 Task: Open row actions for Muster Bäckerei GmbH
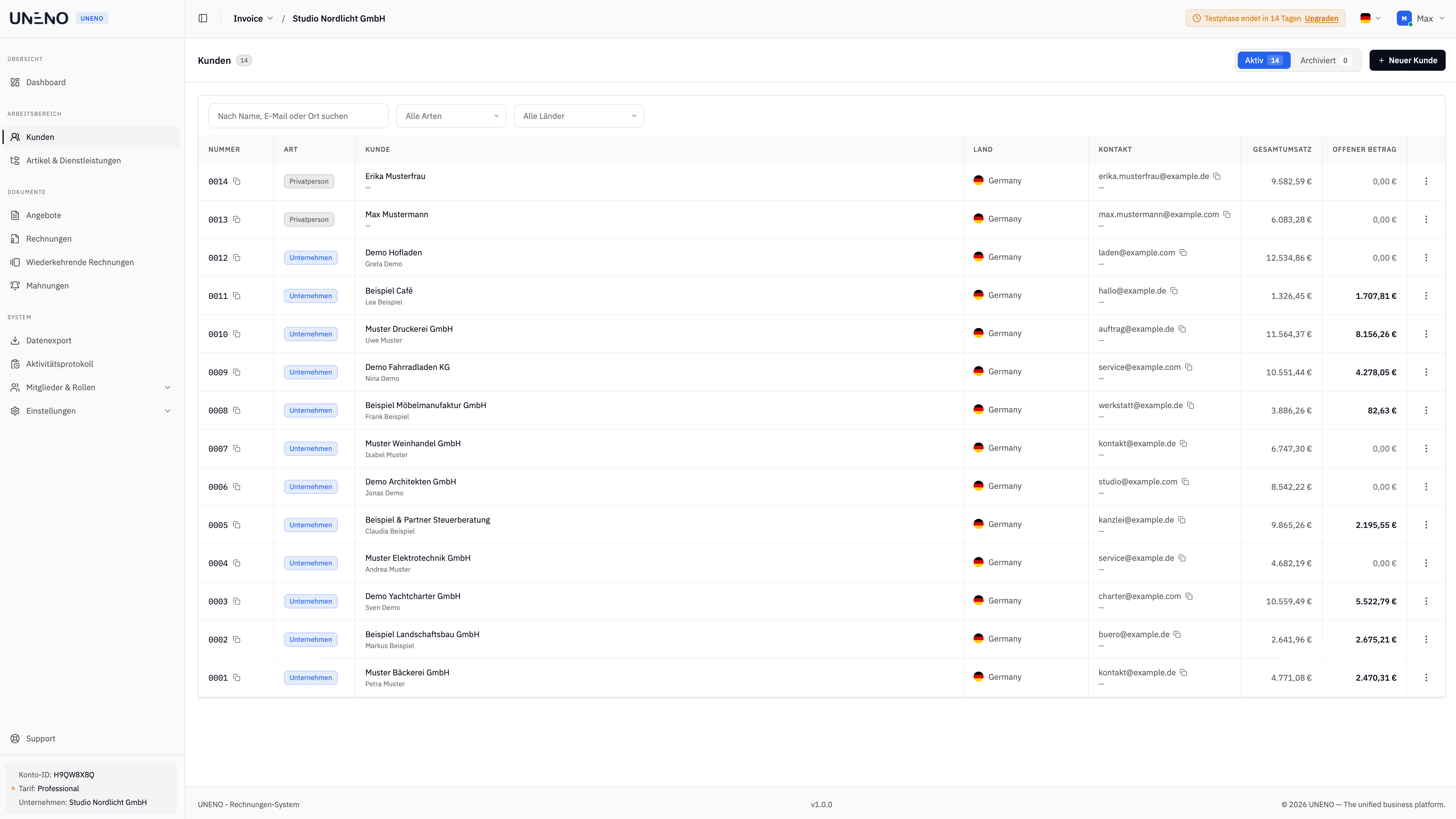click(1426, 678)
